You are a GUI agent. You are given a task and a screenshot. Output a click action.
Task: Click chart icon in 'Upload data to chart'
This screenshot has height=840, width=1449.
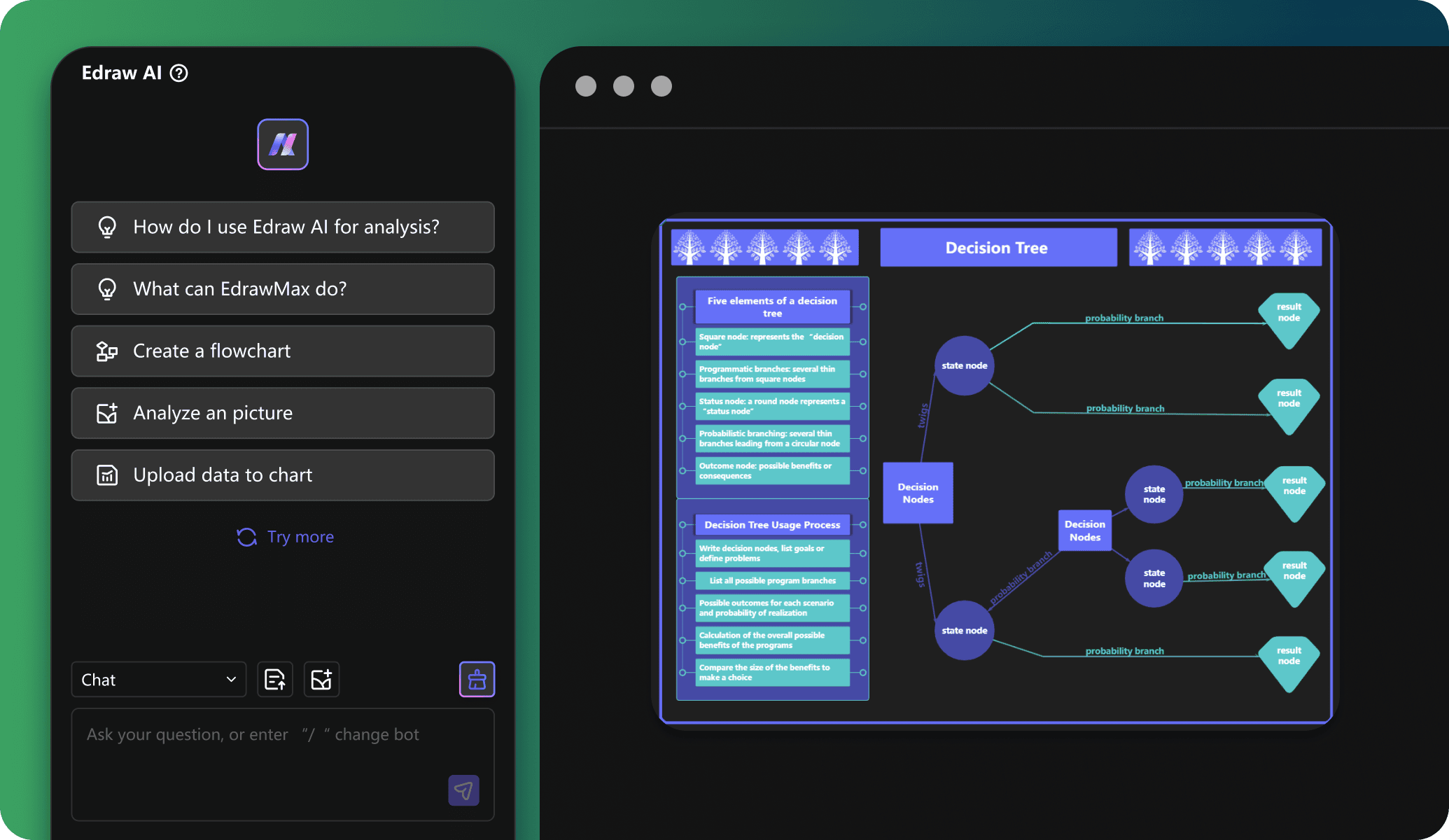107,475
